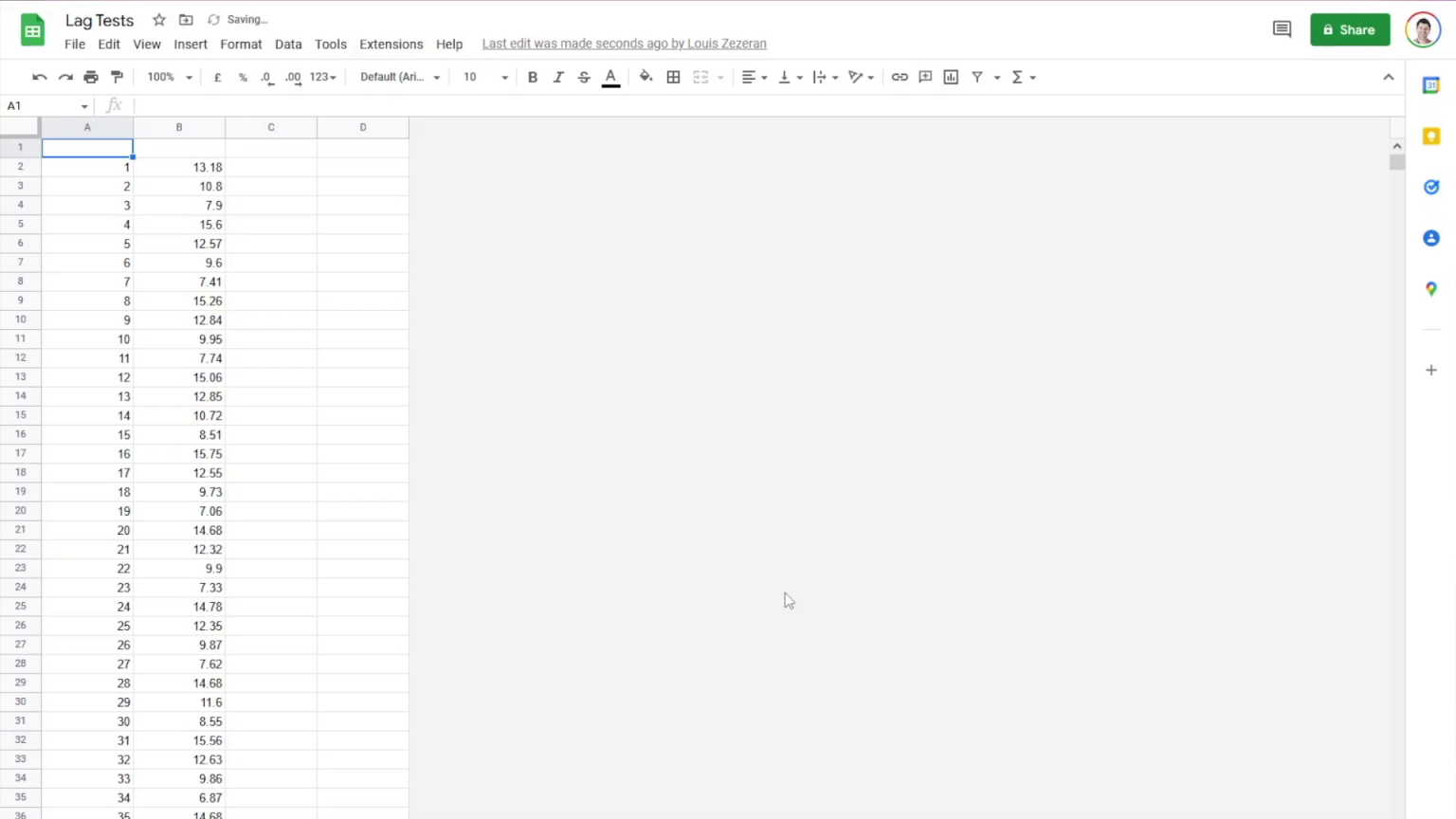Click the Insert link icon
Viewport: 1456px width, 819px height.
900,77
